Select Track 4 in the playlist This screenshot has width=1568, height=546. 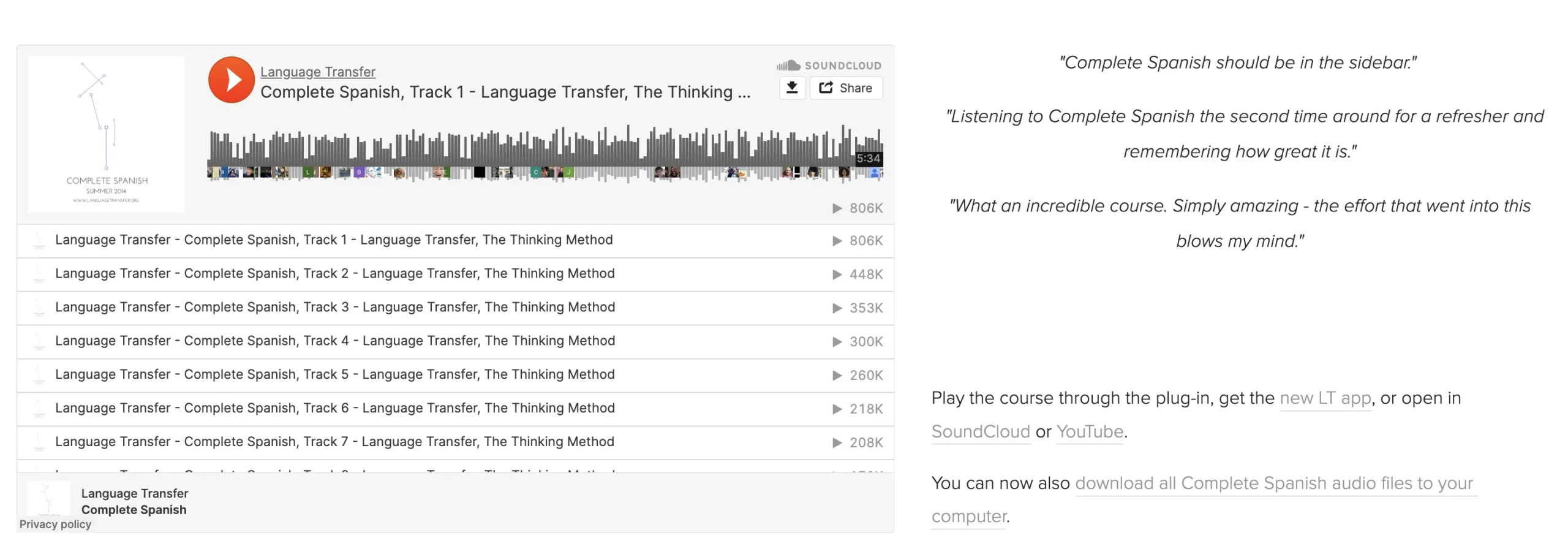(334, 341)
